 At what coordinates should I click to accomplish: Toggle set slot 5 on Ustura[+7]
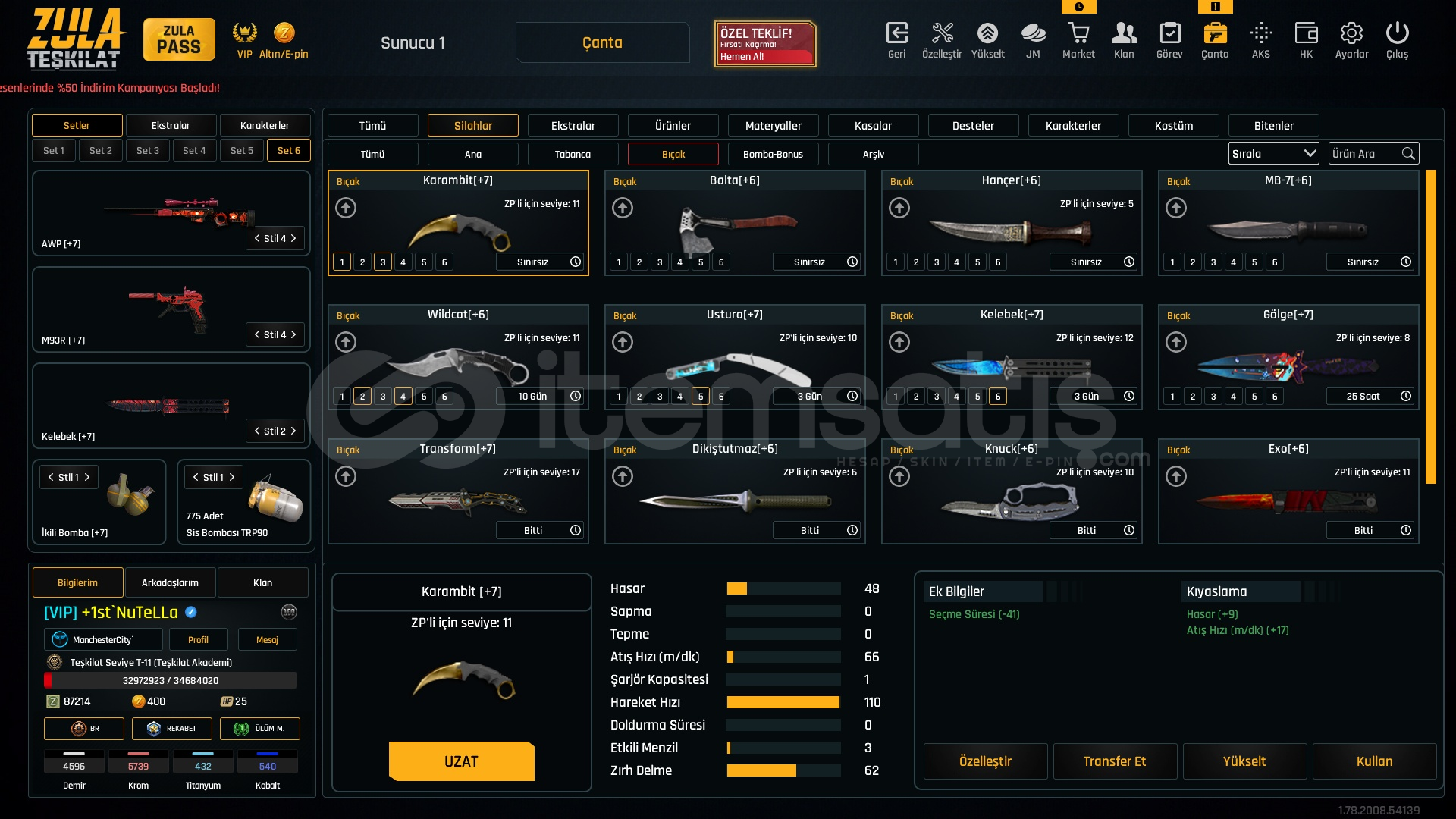coord(701,396)
